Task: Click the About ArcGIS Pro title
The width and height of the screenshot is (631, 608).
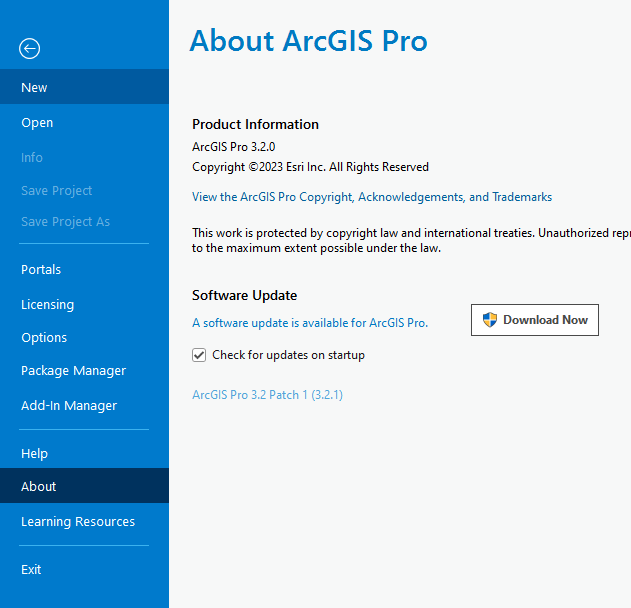Action: point(308,41)
